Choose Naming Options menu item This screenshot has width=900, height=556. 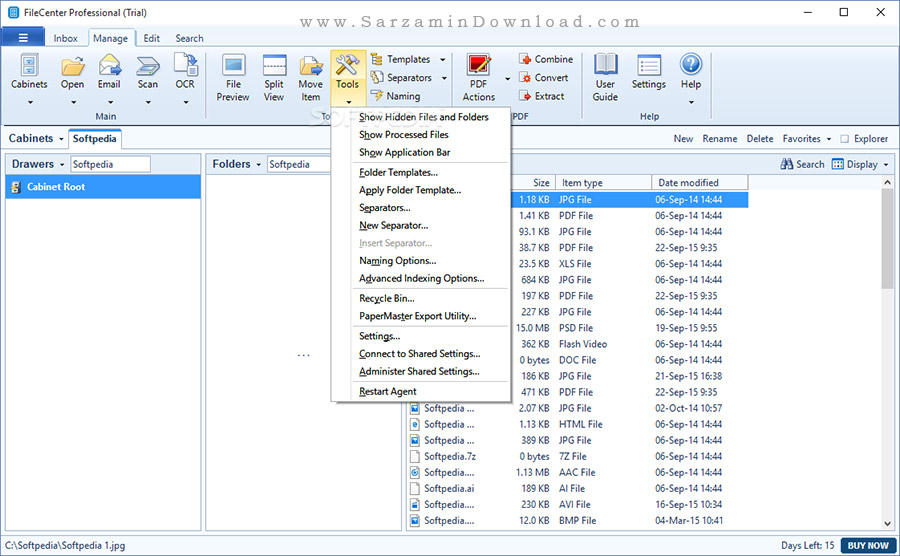pyautogui.click(x=398, y=261)
